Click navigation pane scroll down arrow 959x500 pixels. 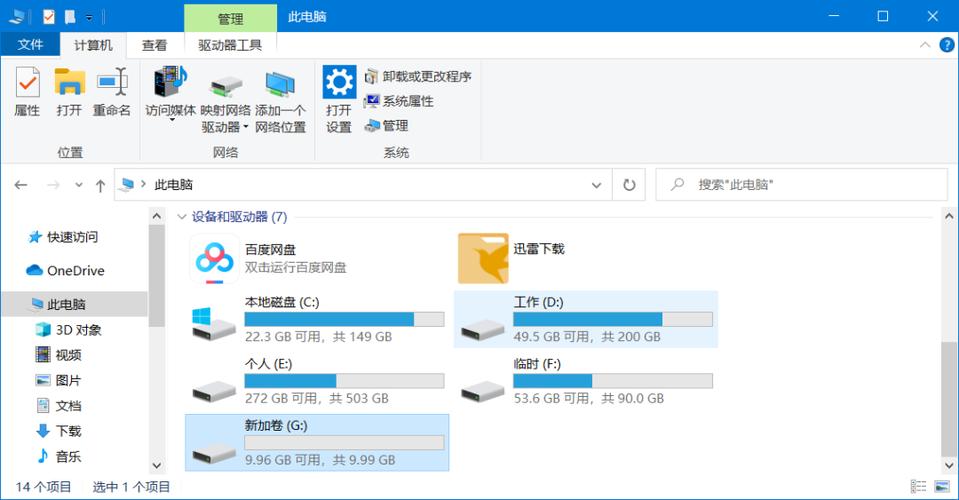point(157,466)
